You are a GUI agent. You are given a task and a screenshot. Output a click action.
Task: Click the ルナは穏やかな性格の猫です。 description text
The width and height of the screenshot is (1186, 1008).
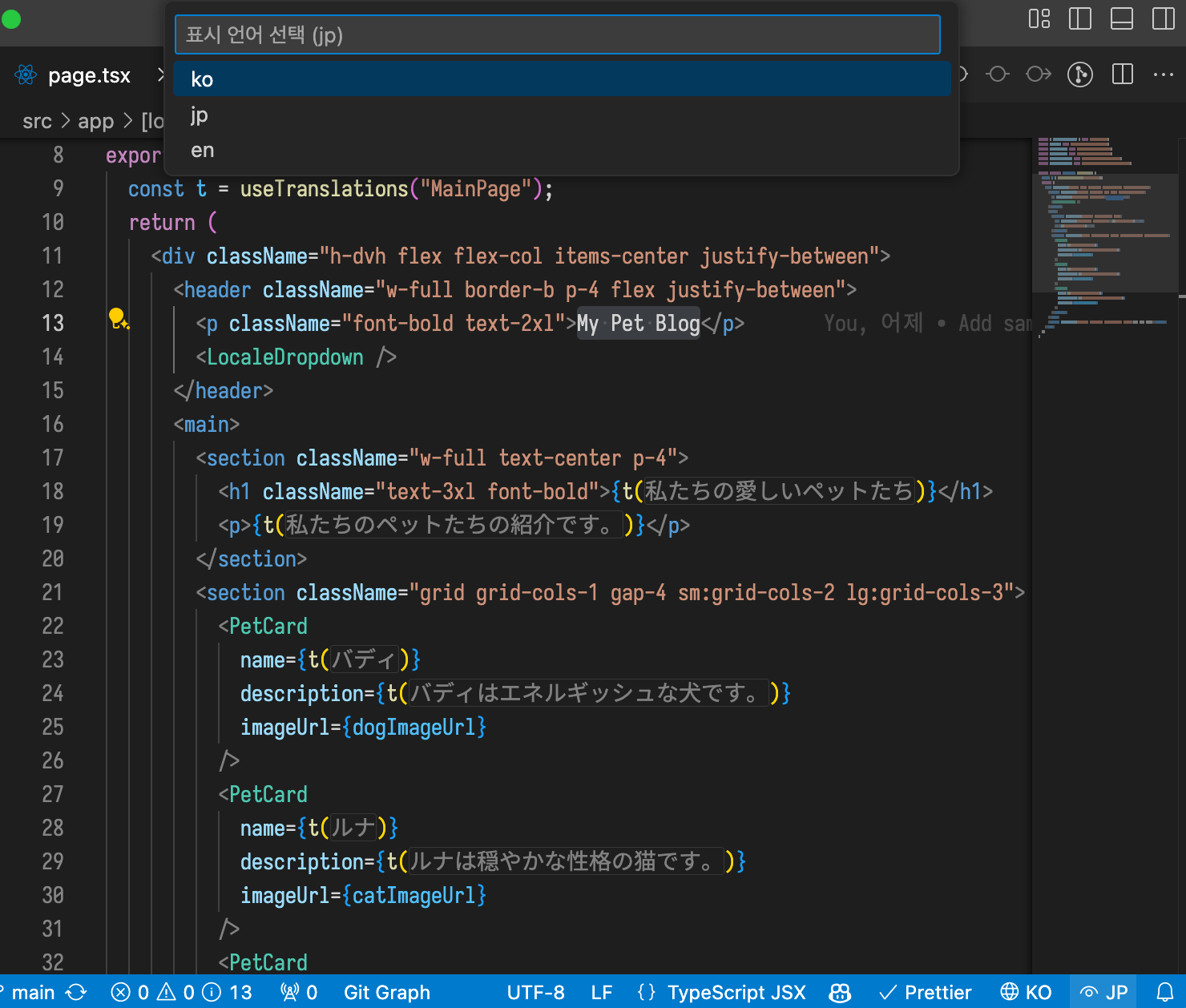point(566,861)
